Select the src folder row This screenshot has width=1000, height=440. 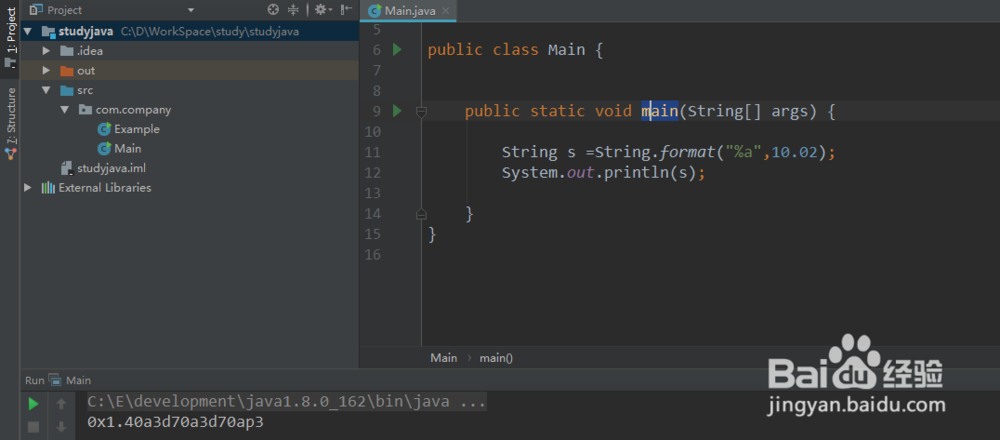[x=189, y=90]
